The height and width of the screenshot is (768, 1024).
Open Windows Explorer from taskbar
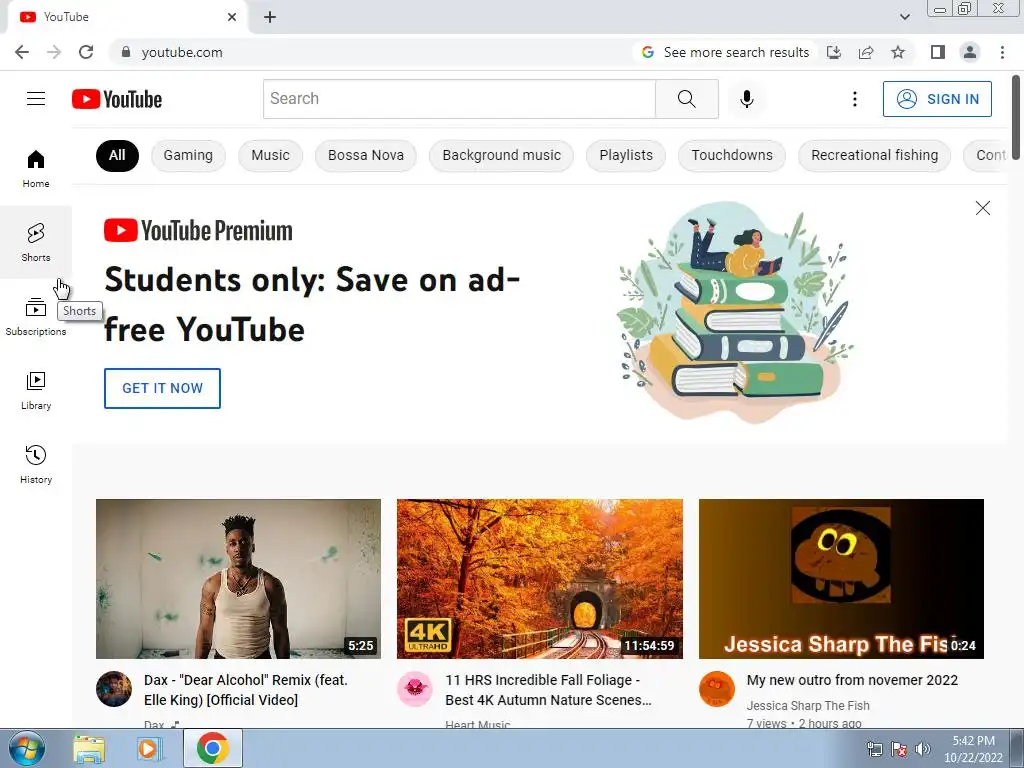point(89,748)
